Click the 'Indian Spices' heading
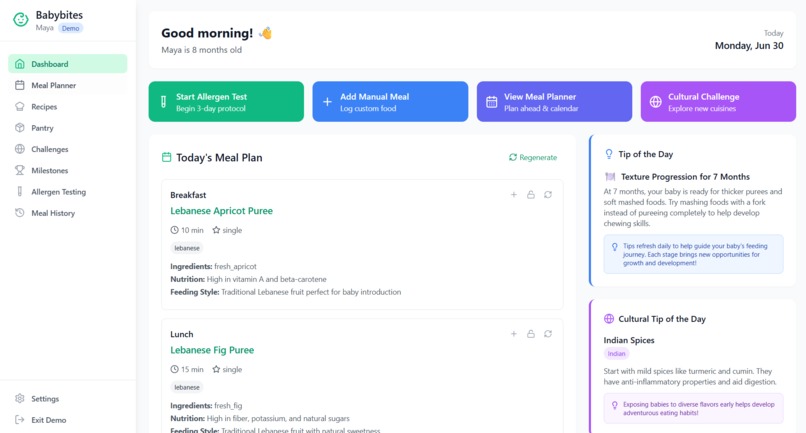The height and width of the screenshot is (433, 806). (x=629, y=340)
